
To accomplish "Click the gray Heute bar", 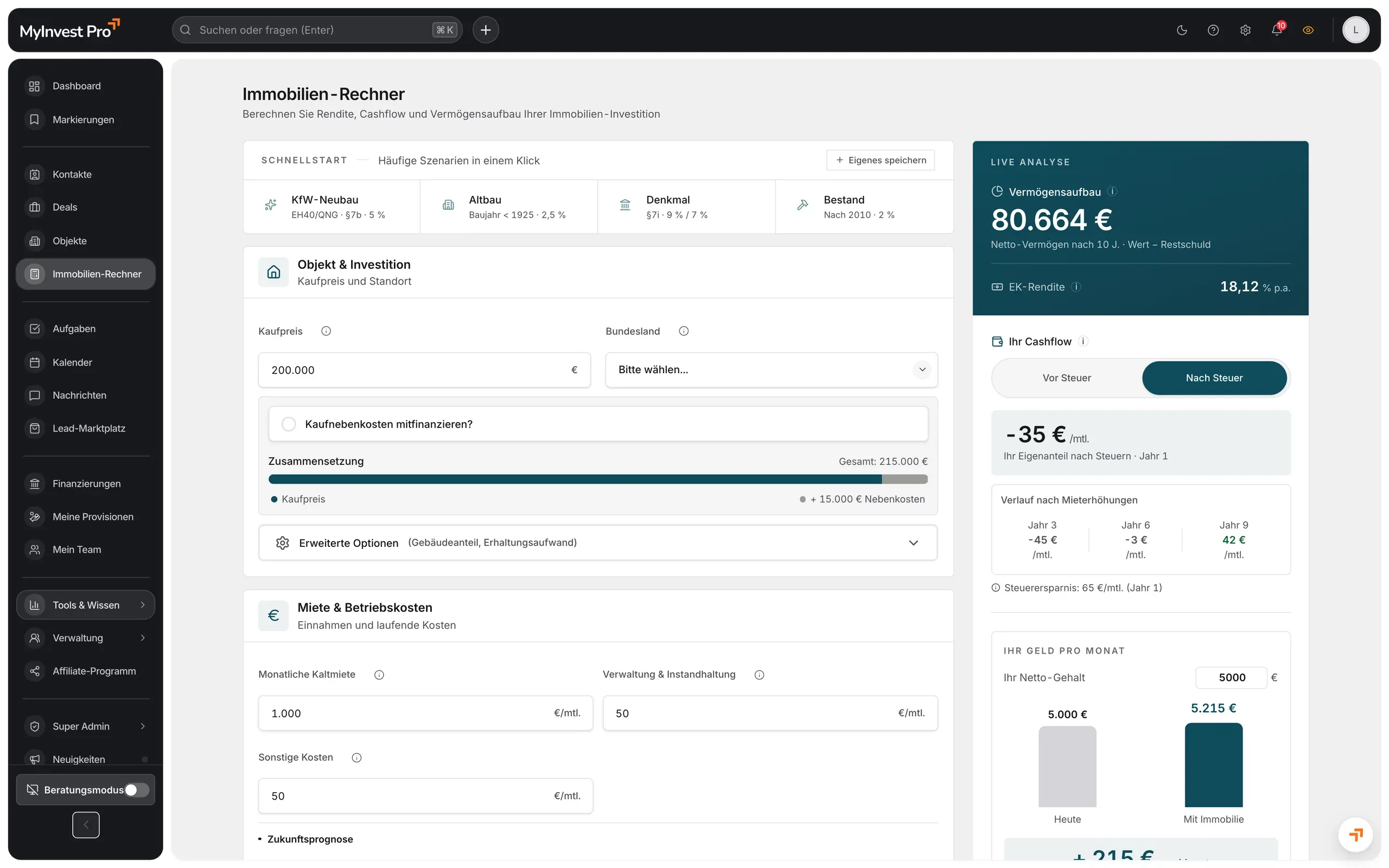I will pos(1067,767).
